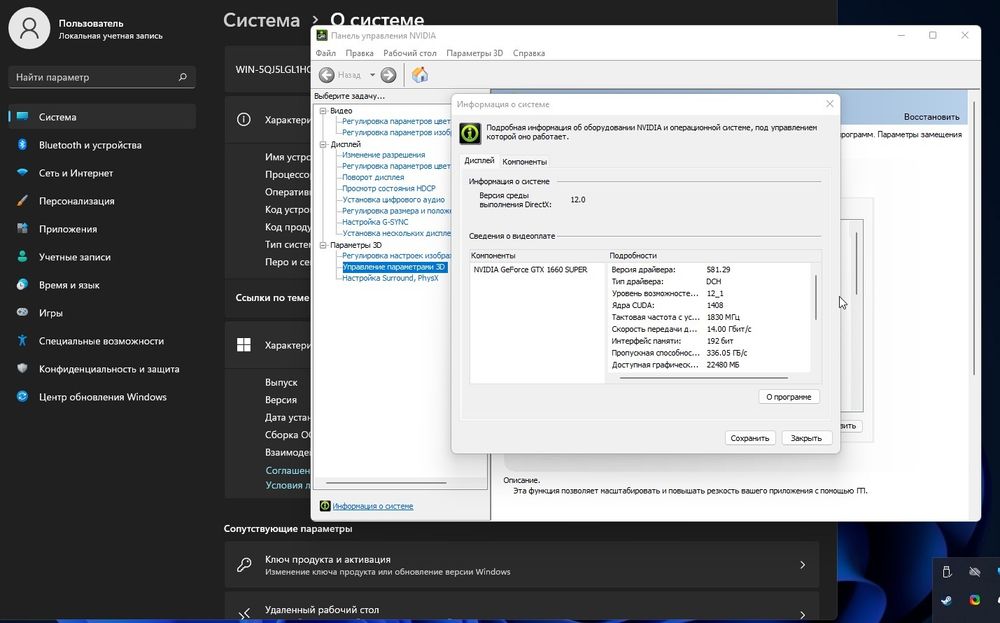Click the NVIDIA Home toolbar icon
Viewport: 1000px width, 623px height.
[420, 75]
